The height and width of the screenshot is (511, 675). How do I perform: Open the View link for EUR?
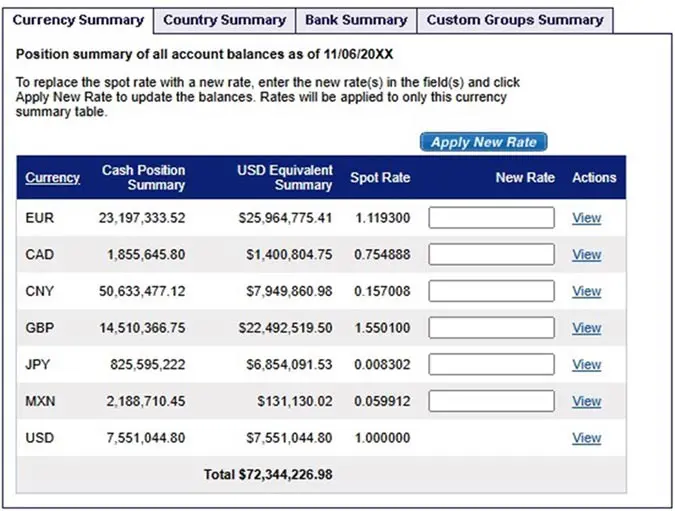[x=586, y=218]
